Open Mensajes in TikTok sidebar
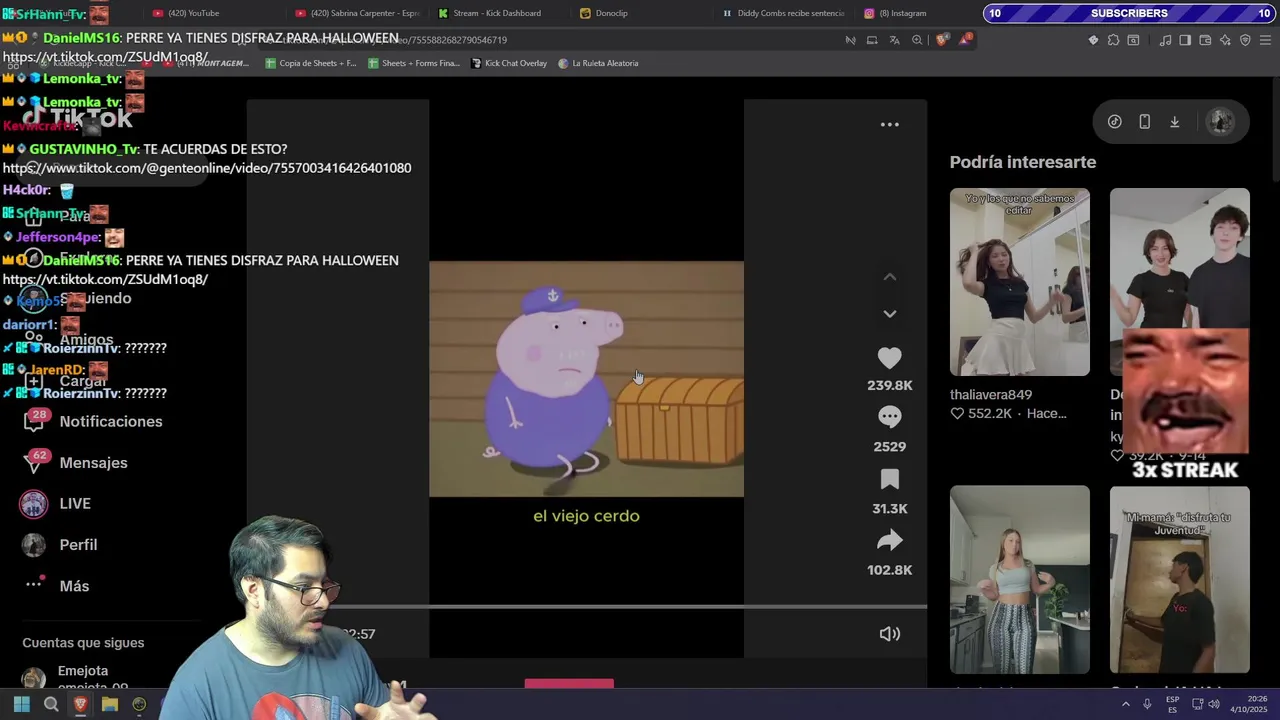1280x720 pixels. pyautogui.click(x=93, y=462)
